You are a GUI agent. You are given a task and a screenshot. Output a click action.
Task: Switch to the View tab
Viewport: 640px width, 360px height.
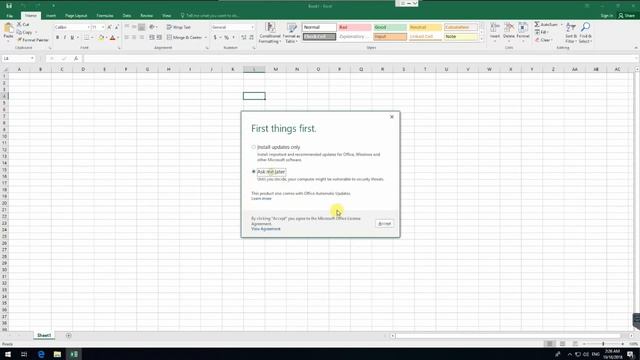click(x=167, y=16)
